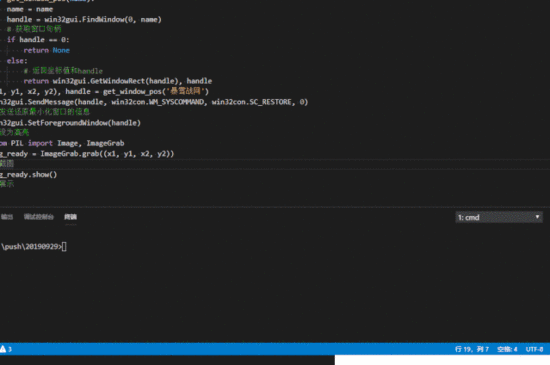The width and height of the screenshot is (550, 365).
Task: Click the SetForegroundWindow(handle) line
Action: [x=70, y=123]
